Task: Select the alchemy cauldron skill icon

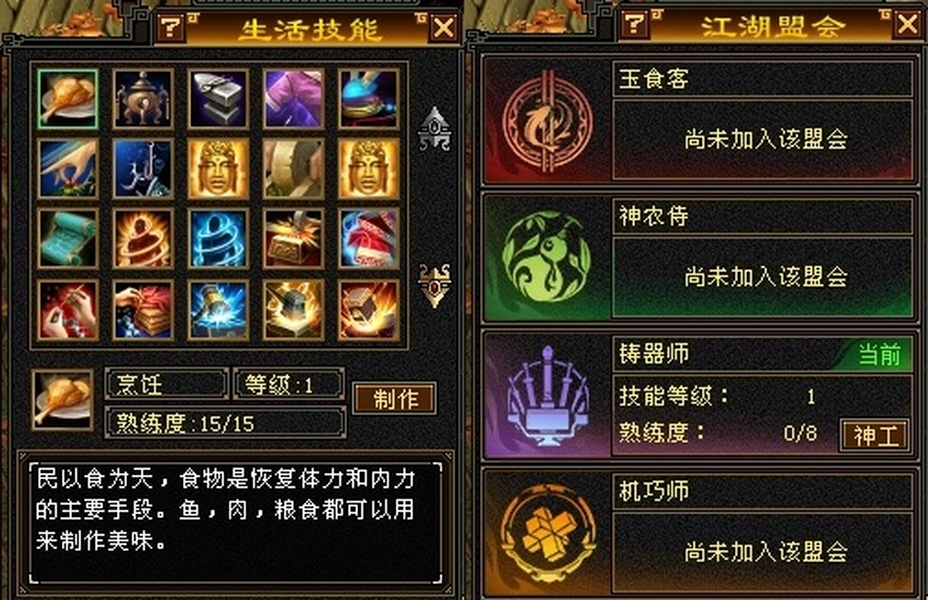Action: [143, 99]
